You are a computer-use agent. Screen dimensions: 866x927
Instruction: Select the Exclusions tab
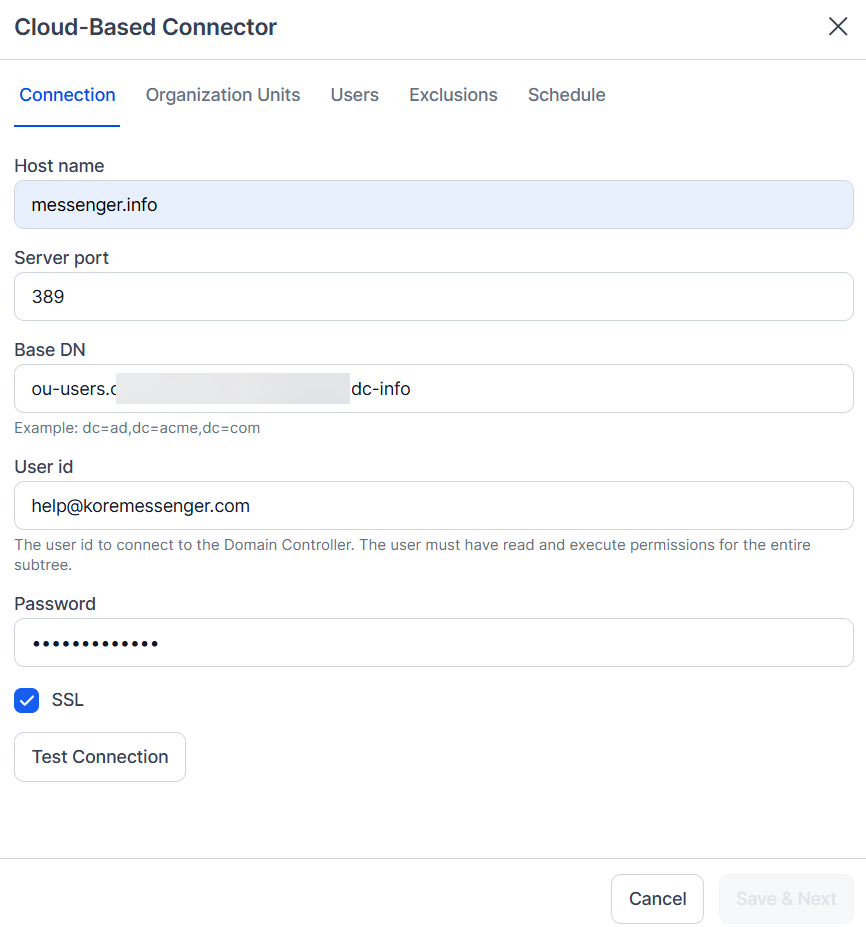pos(453,95)
